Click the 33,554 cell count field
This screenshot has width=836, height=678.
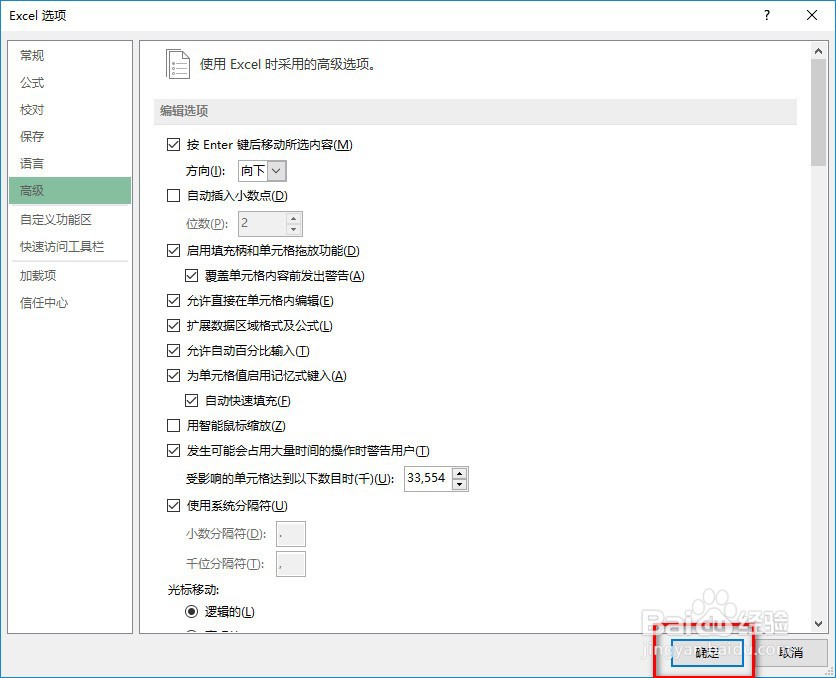point(428,479)
